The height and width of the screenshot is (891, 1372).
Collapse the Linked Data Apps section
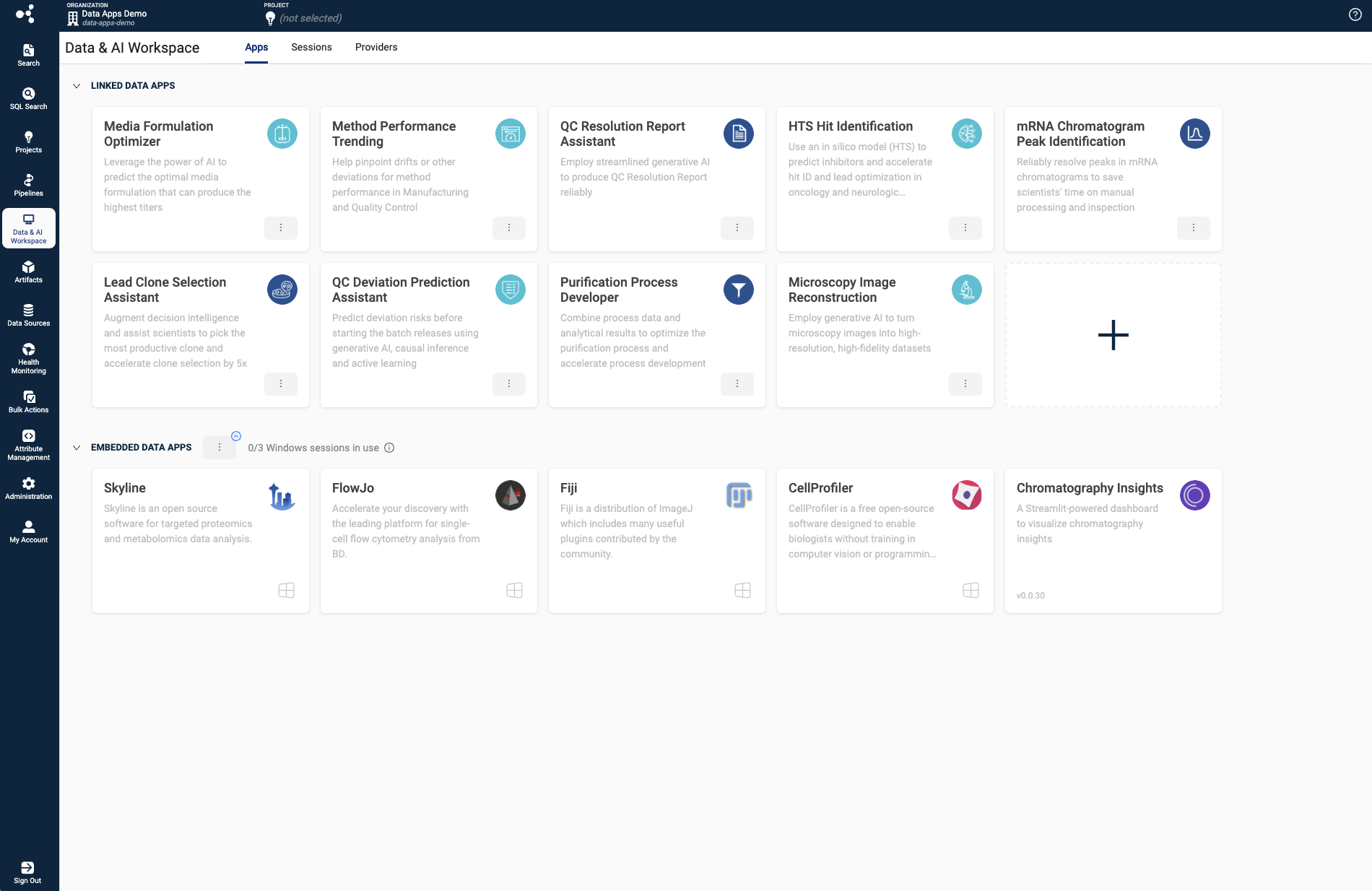tap(77, 86)
